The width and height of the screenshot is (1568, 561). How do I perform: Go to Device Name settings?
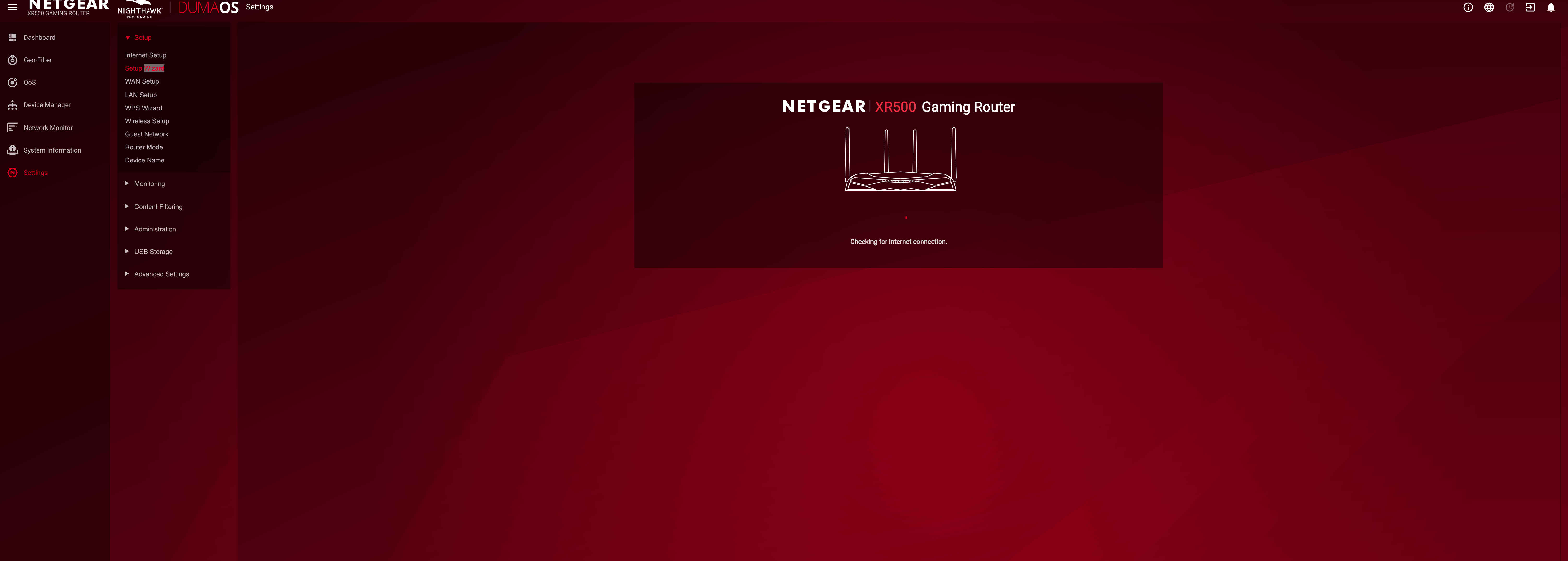(144, 160)
